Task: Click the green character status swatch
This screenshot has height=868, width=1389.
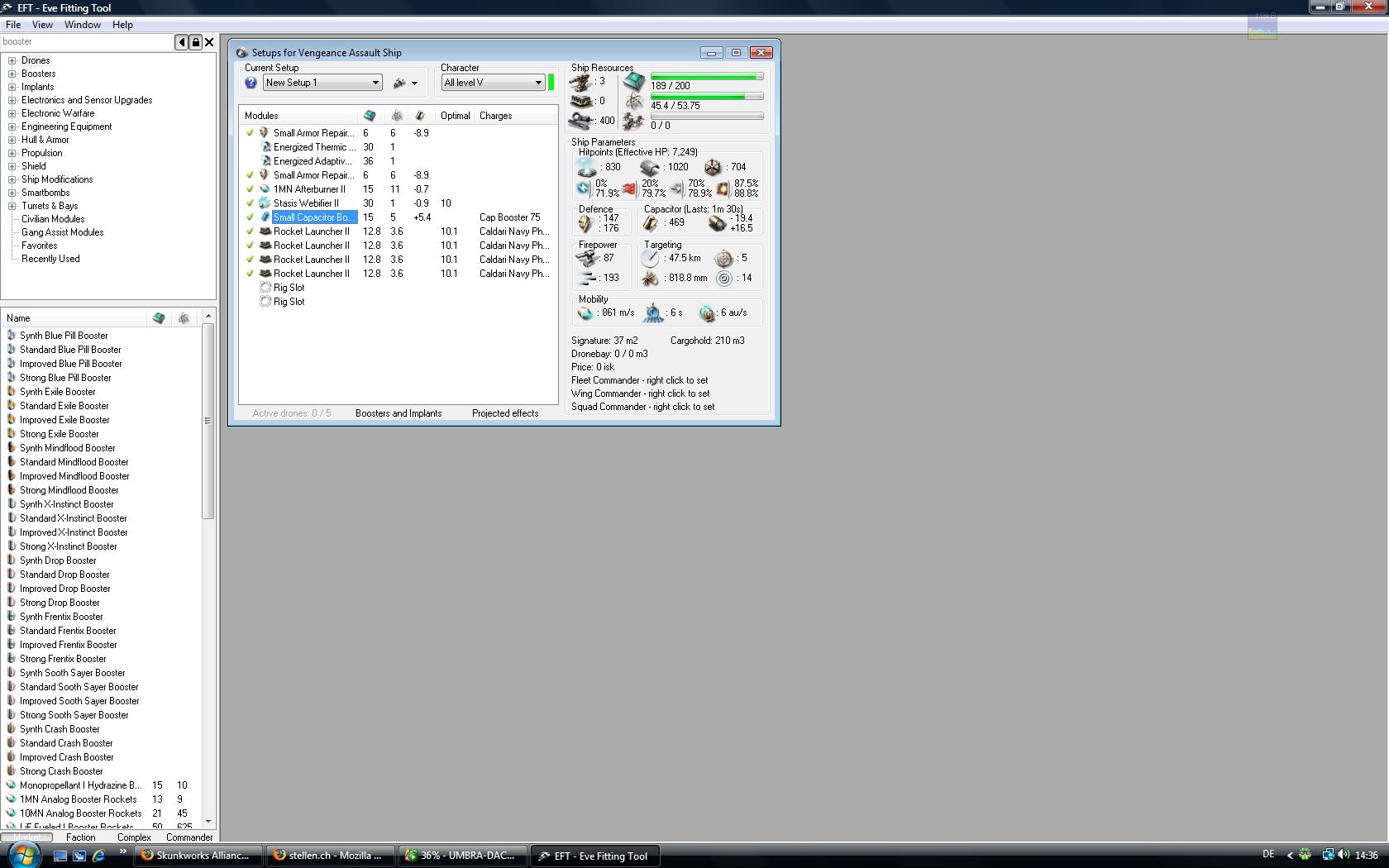Action: (551, 83)
